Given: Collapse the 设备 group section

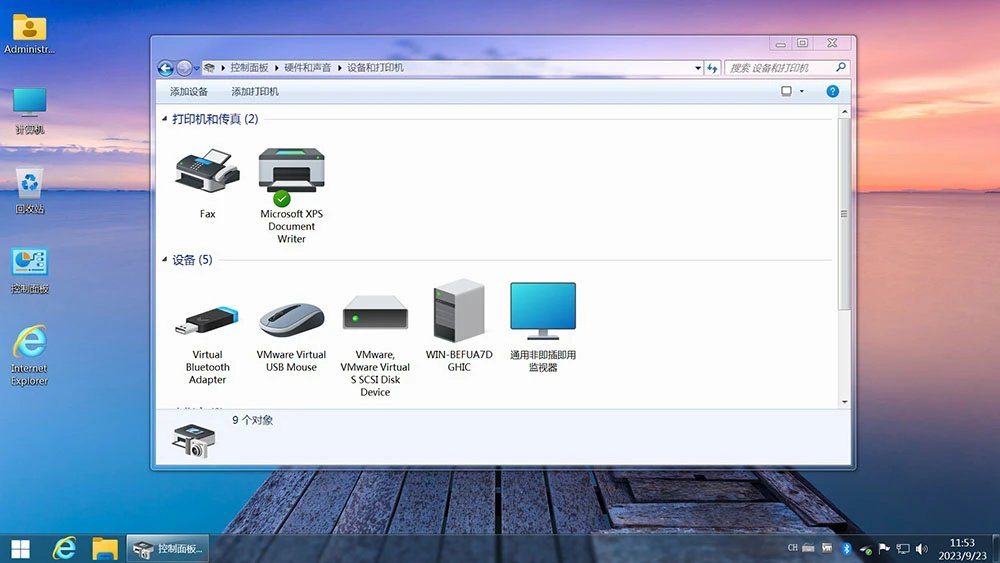Looking at the screenshot, I should pos(165,260).
